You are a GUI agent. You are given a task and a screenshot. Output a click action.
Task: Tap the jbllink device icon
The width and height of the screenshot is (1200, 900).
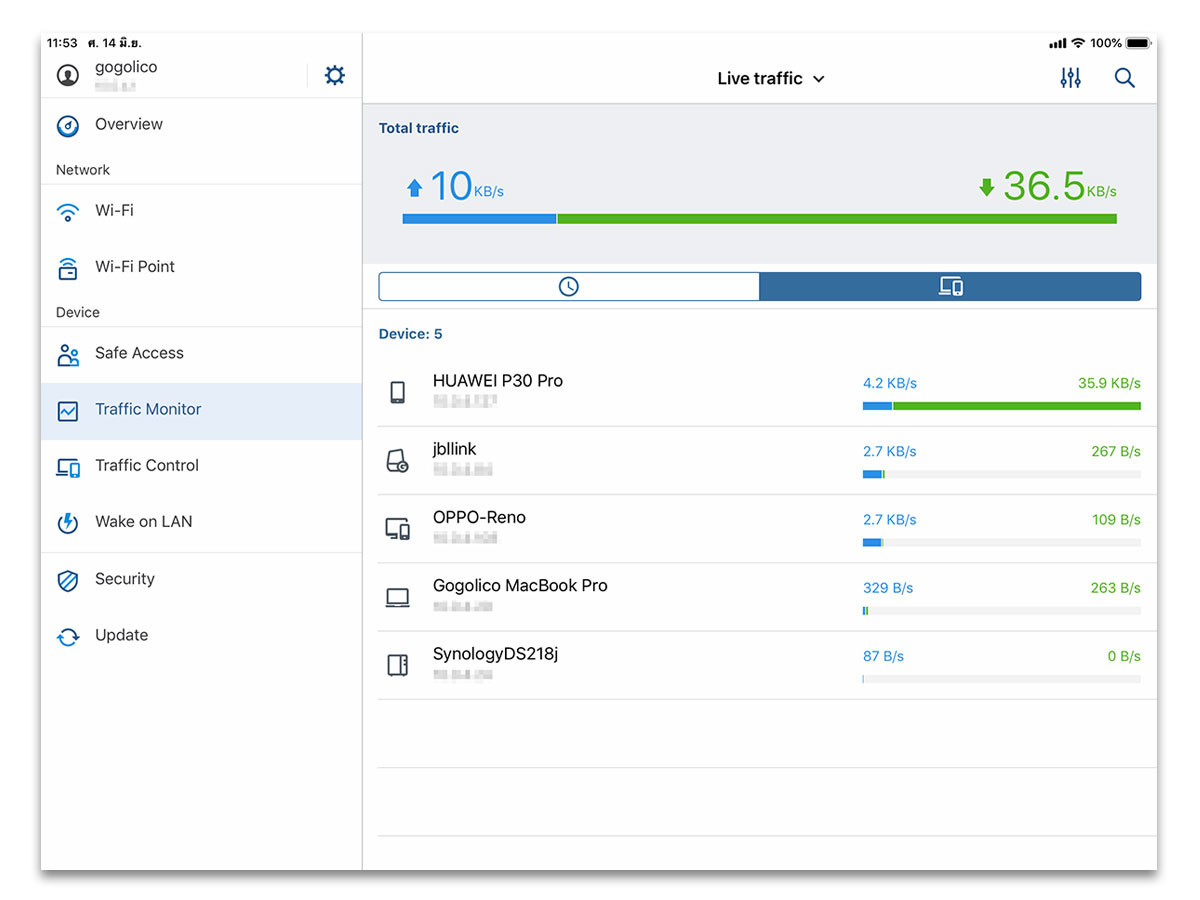(397, 461)
